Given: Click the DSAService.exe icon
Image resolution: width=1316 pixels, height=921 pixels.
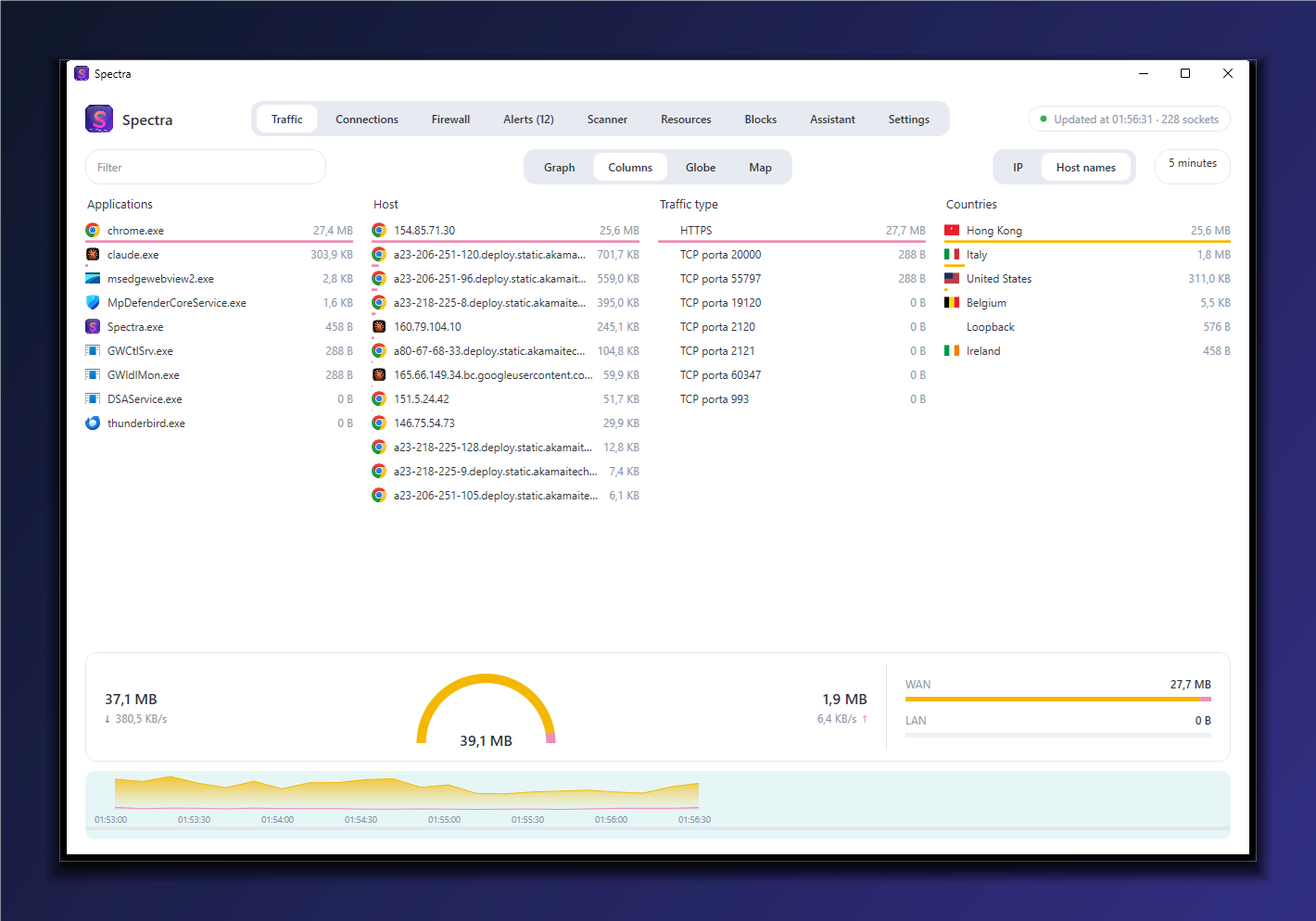Looking at the screenshot, I should (x=93, y=399).
